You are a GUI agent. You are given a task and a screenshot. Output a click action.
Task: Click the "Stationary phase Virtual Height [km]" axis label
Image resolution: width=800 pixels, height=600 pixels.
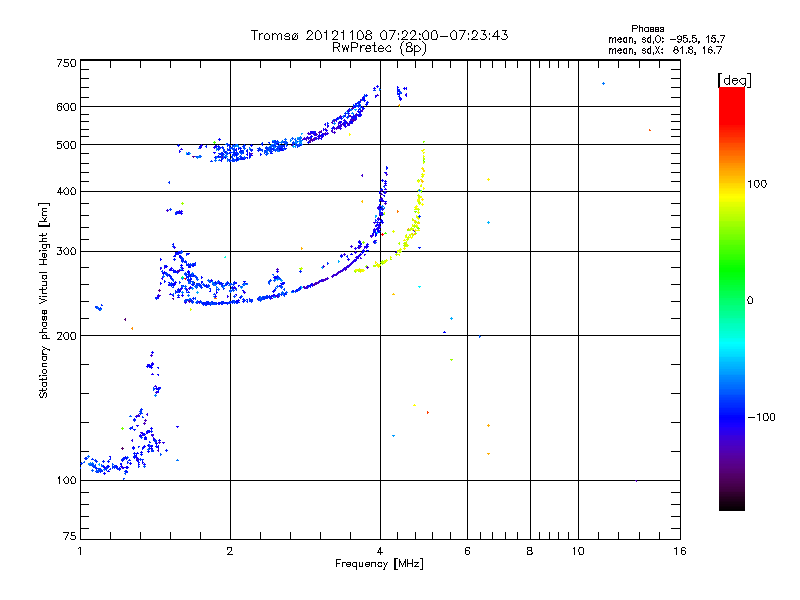[x=44, y=300]
